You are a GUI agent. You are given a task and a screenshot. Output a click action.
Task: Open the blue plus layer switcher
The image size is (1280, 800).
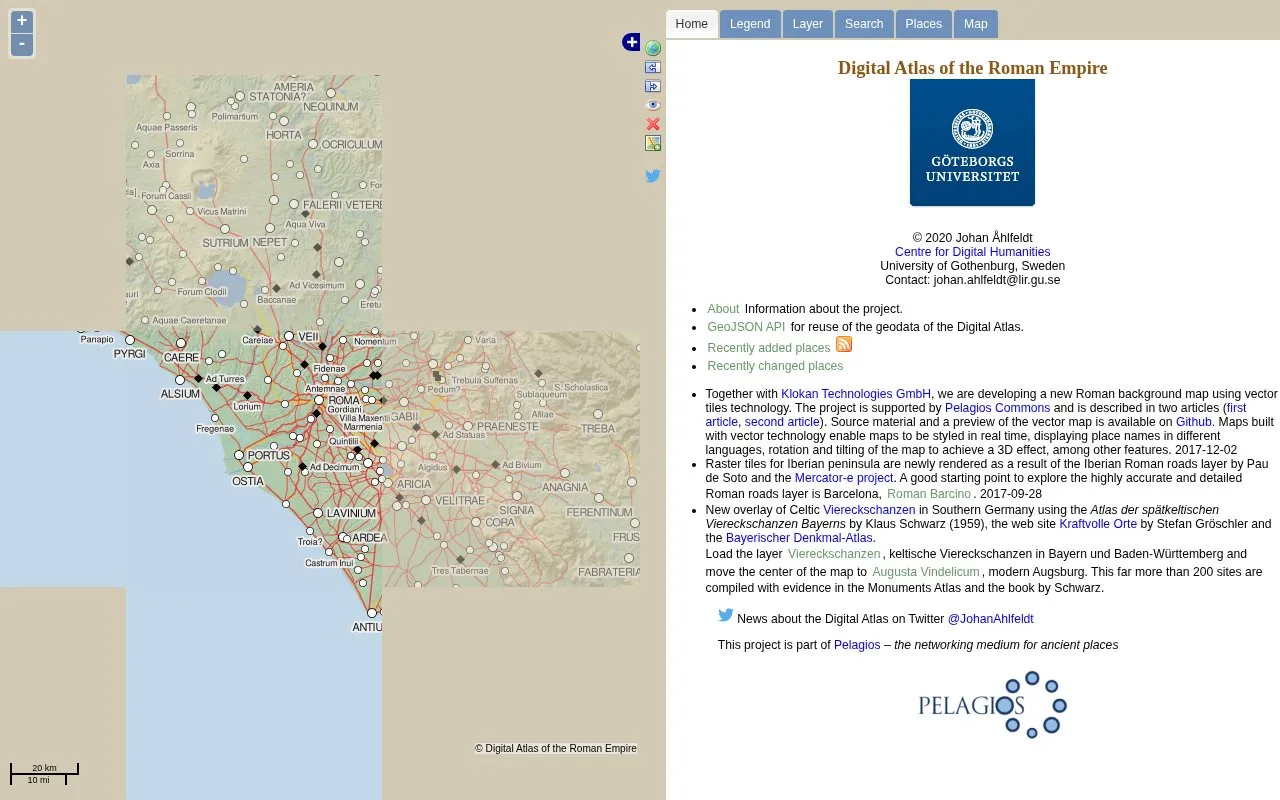[631, 42]
